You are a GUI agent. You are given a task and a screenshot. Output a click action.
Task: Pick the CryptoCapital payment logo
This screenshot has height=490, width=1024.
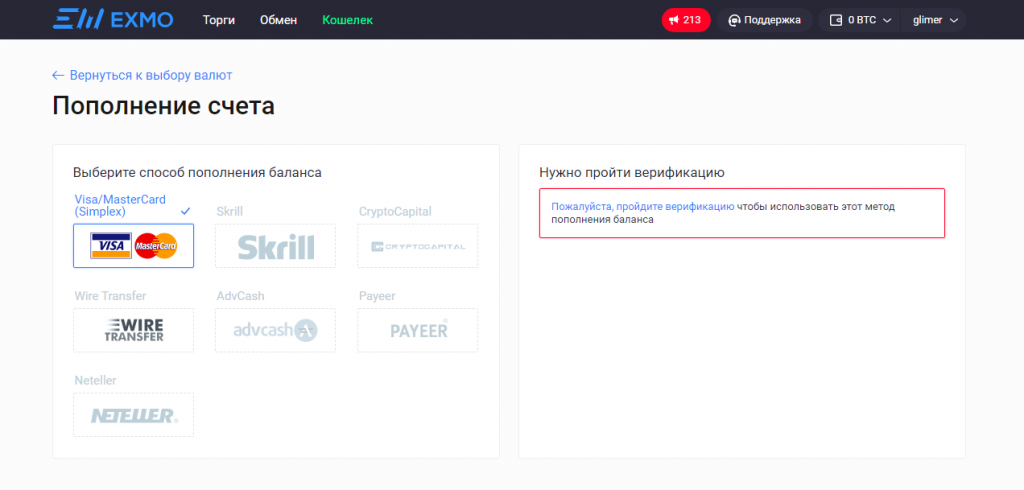417,246
